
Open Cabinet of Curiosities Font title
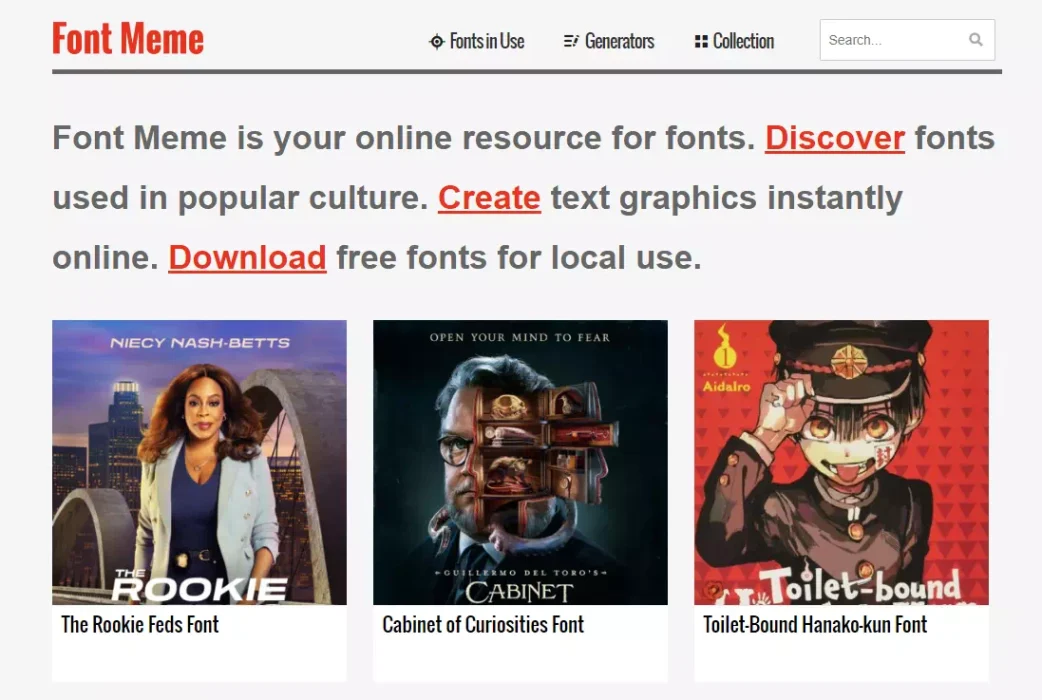coord(483,625)
